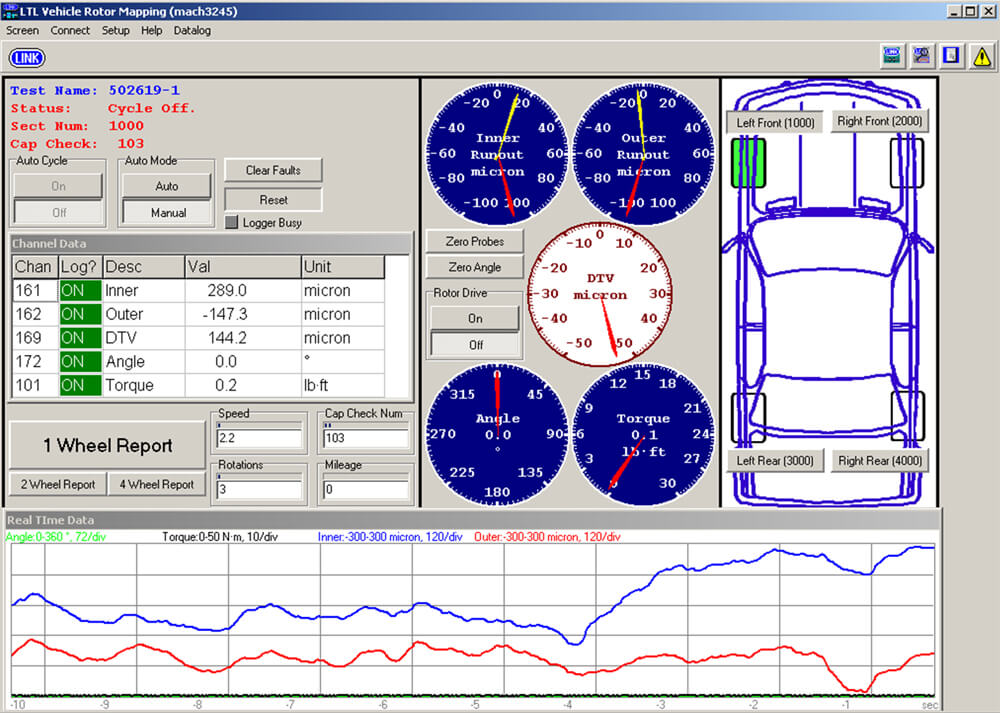Click channel number cell 161
This screenshot has width=1000, height=713.
pos(35,290)
